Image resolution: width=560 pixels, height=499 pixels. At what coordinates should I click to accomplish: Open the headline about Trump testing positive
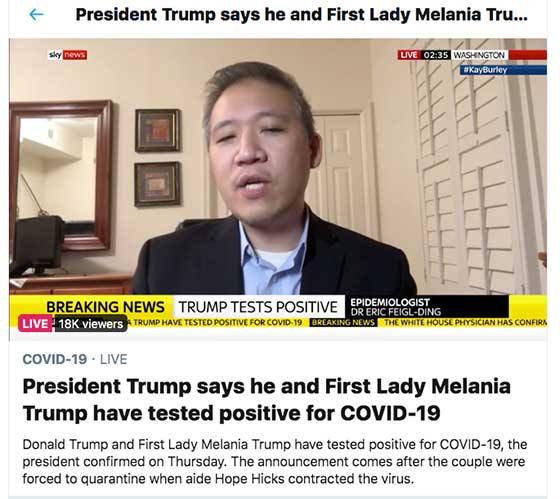(266, 400)
